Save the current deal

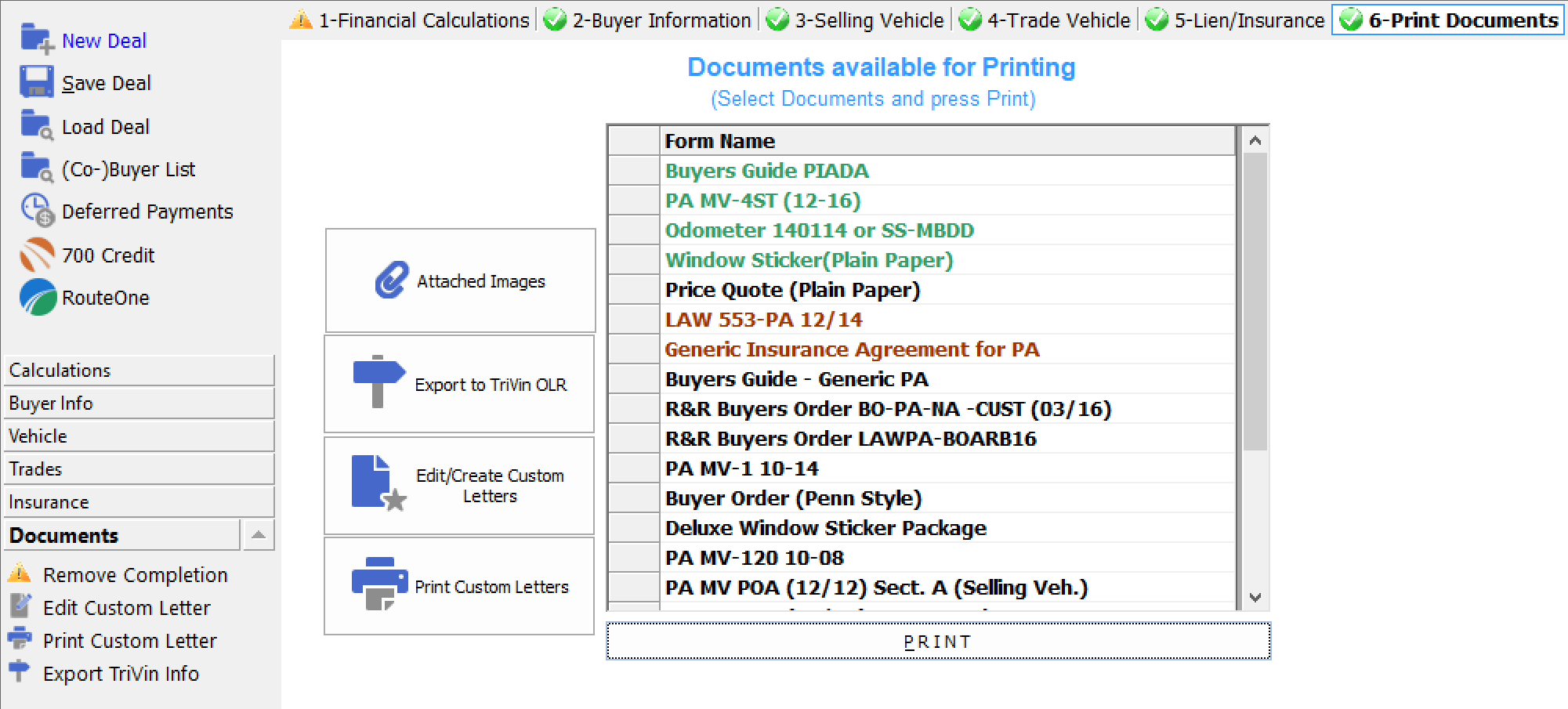pos(106,82)
